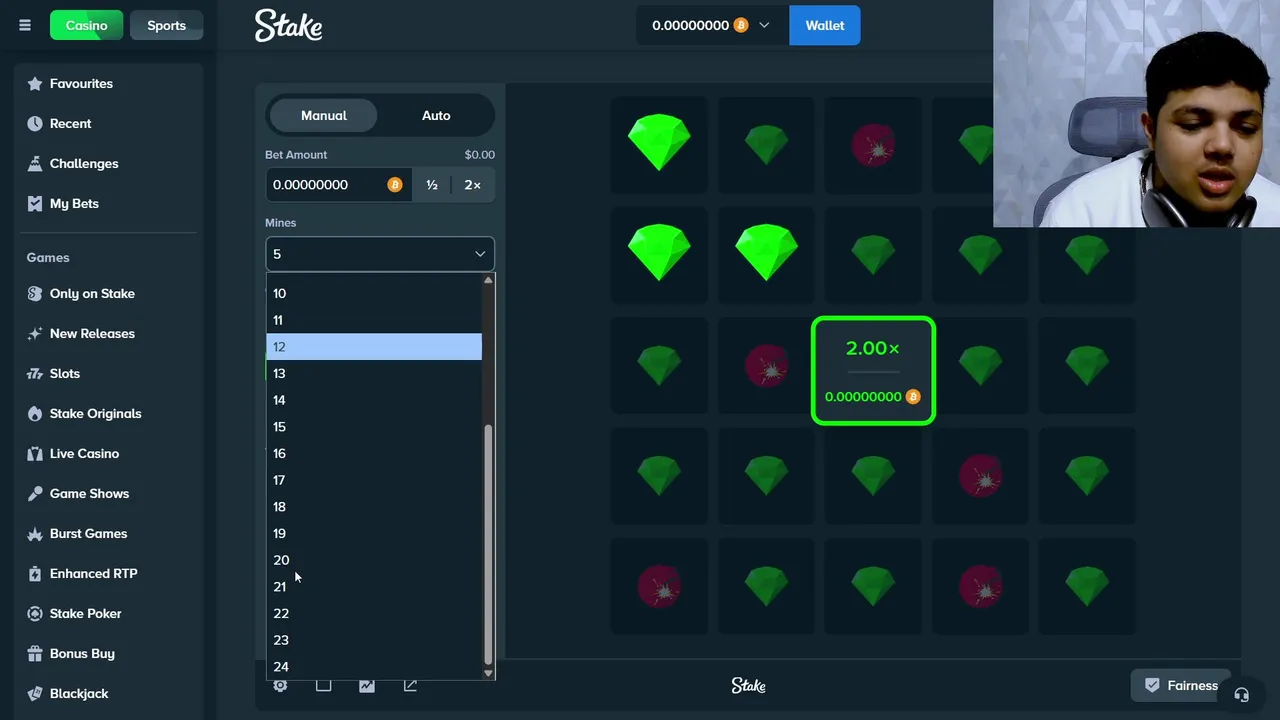Viewport: 1280px width, 720px height.
Task: Expand the balance currency dropdown
Action: (765, 26)
